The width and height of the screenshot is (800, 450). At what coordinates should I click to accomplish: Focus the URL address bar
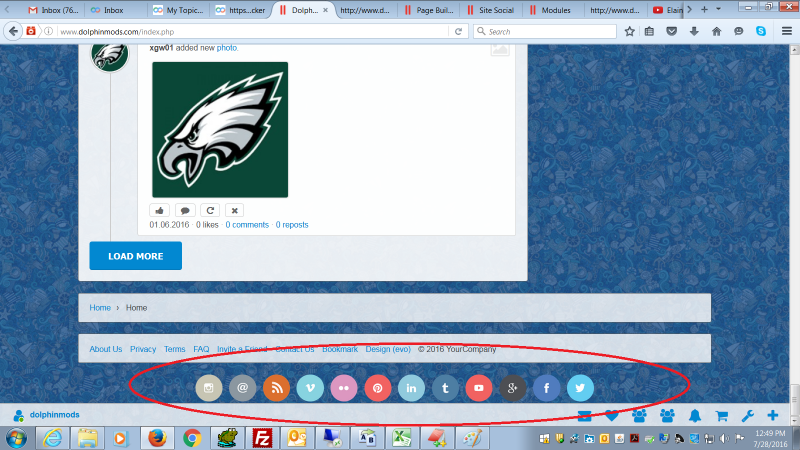[x=253, y=32]
